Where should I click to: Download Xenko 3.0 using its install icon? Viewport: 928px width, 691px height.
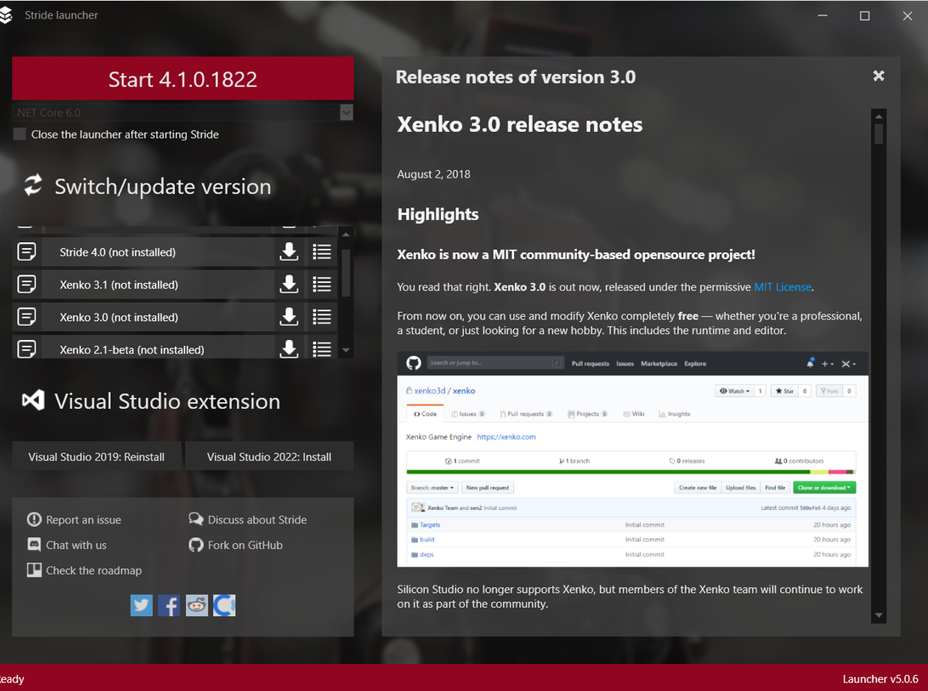[289, 317]
